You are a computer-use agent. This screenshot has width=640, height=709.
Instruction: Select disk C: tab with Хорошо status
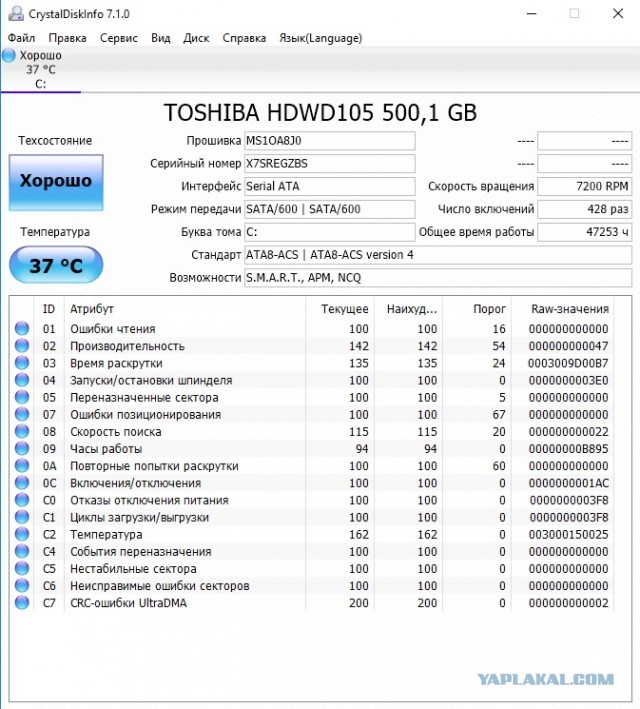coord(40,69)
